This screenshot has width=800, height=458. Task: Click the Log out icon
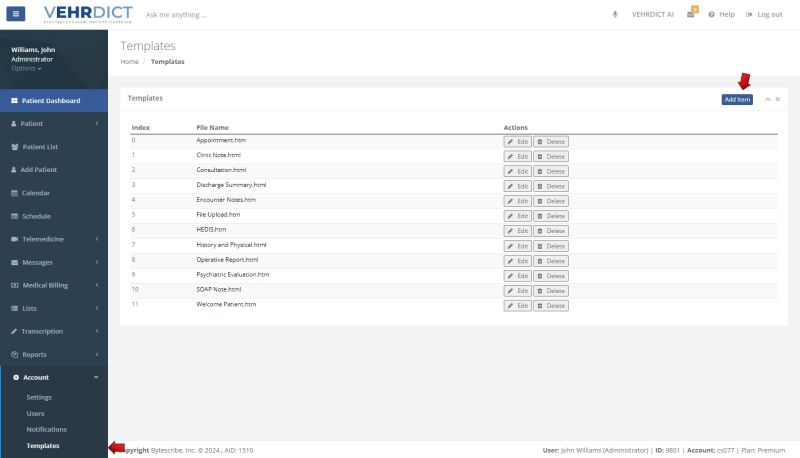pos(749,14)
